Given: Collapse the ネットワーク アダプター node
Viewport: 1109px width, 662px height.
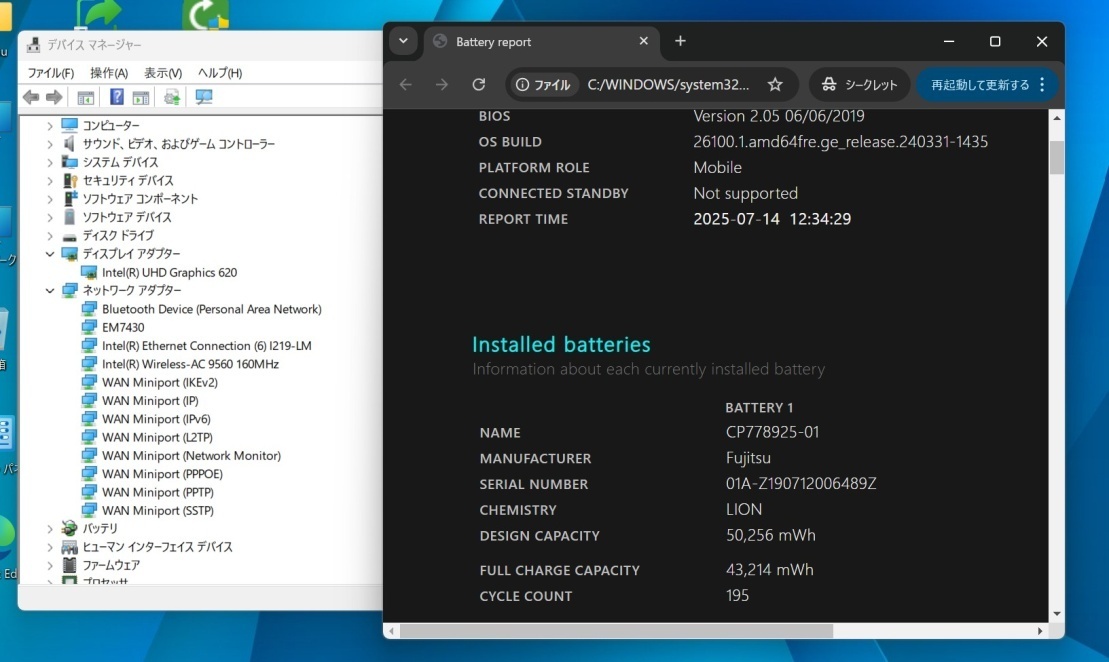Looking at the screenshot, I should 50,291.
